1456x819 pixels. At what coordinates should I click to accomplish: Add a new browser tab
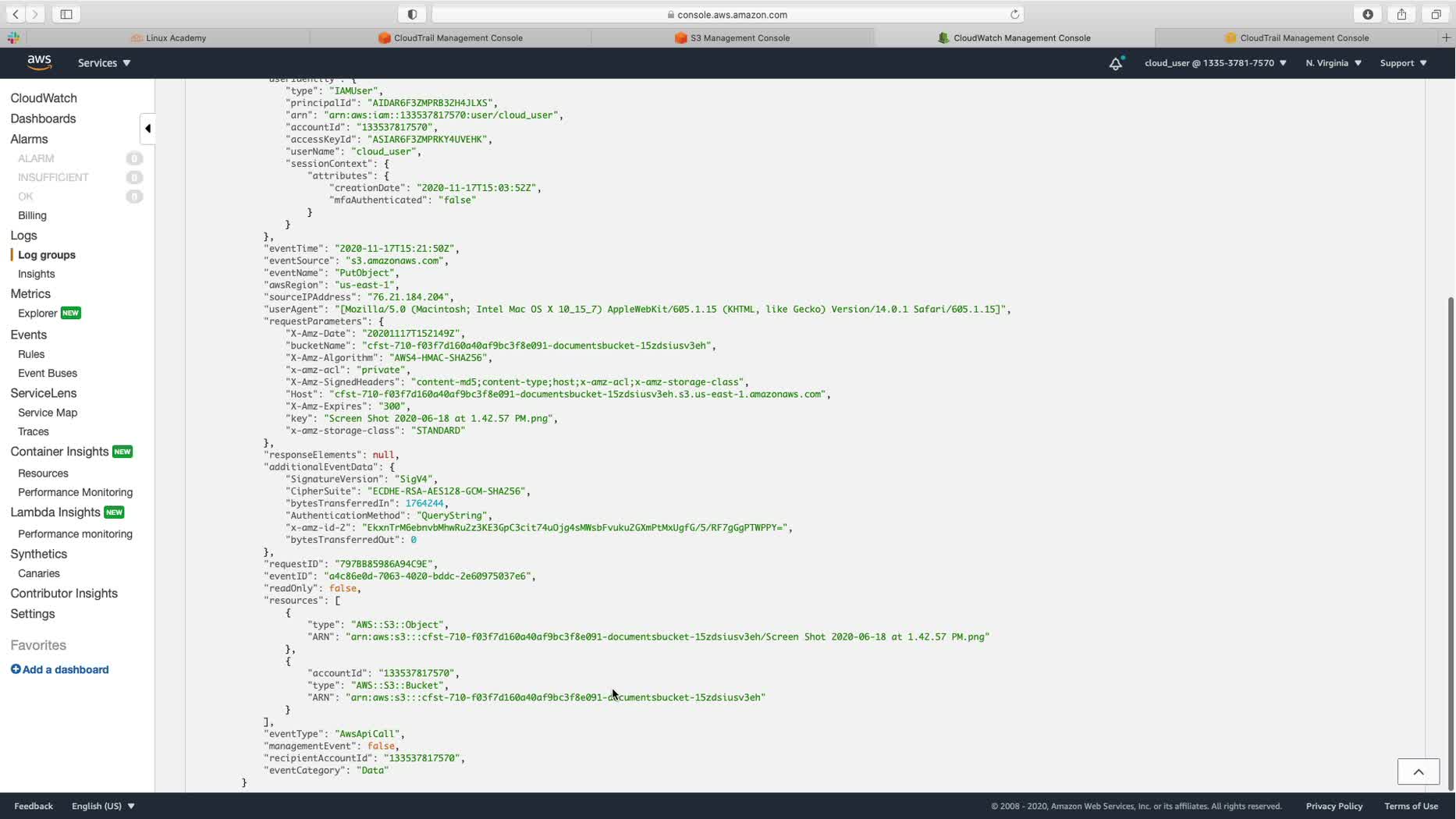(1446, 37)
